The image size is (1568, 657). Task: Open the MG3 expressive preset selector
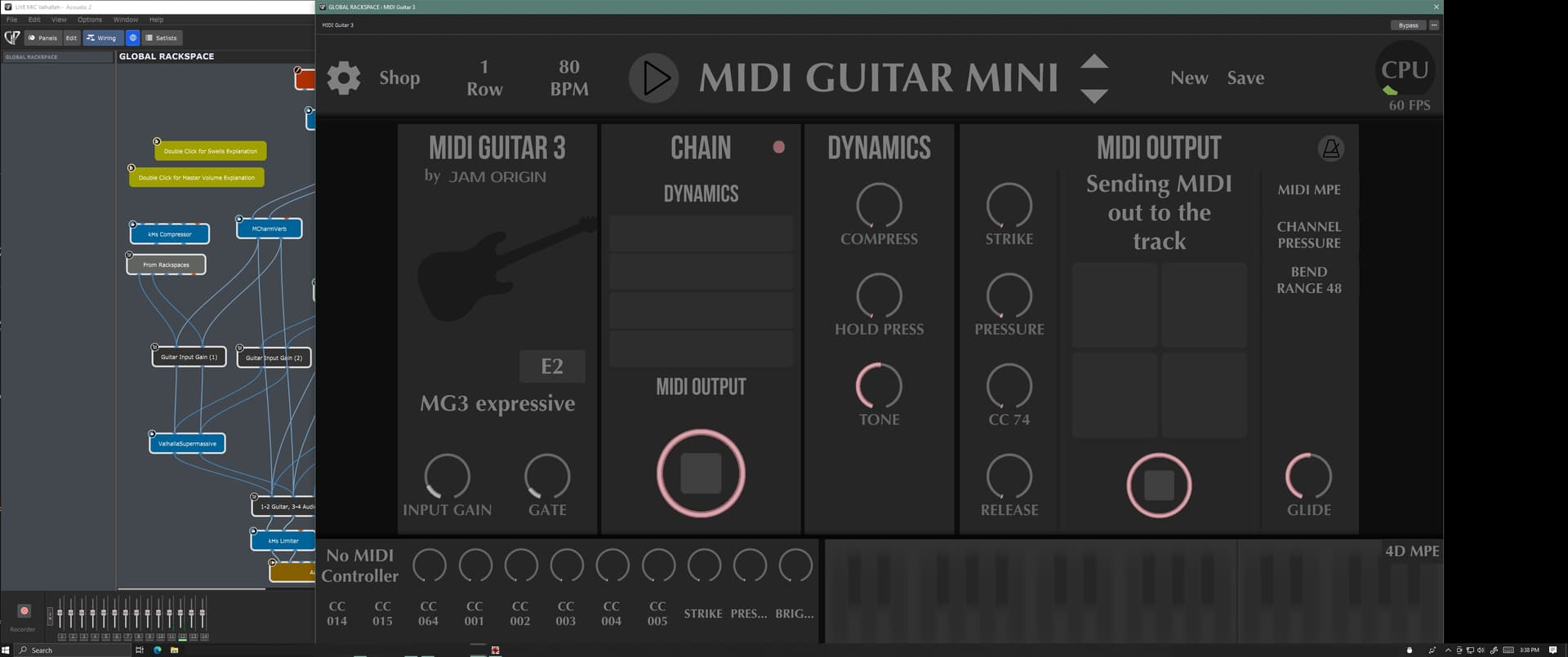pyautogui.click(x=497, y=404)
